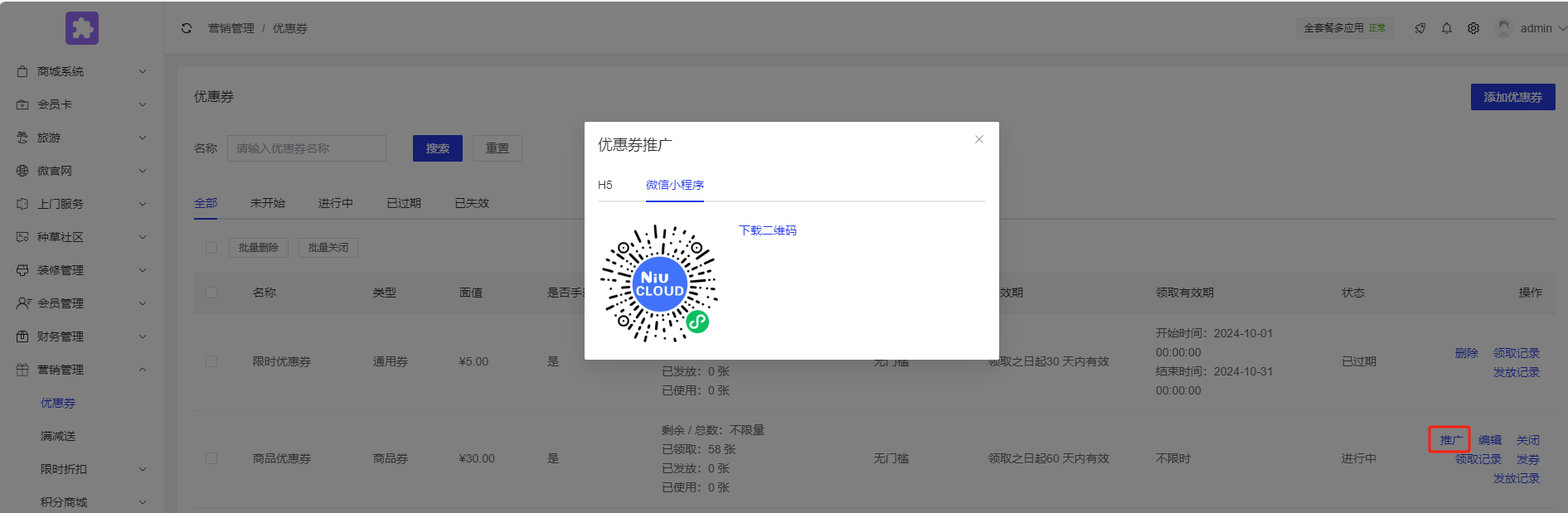Expand the 上门服务 menu chevron
Screen dimensions: 1568x513
point(143,204)
